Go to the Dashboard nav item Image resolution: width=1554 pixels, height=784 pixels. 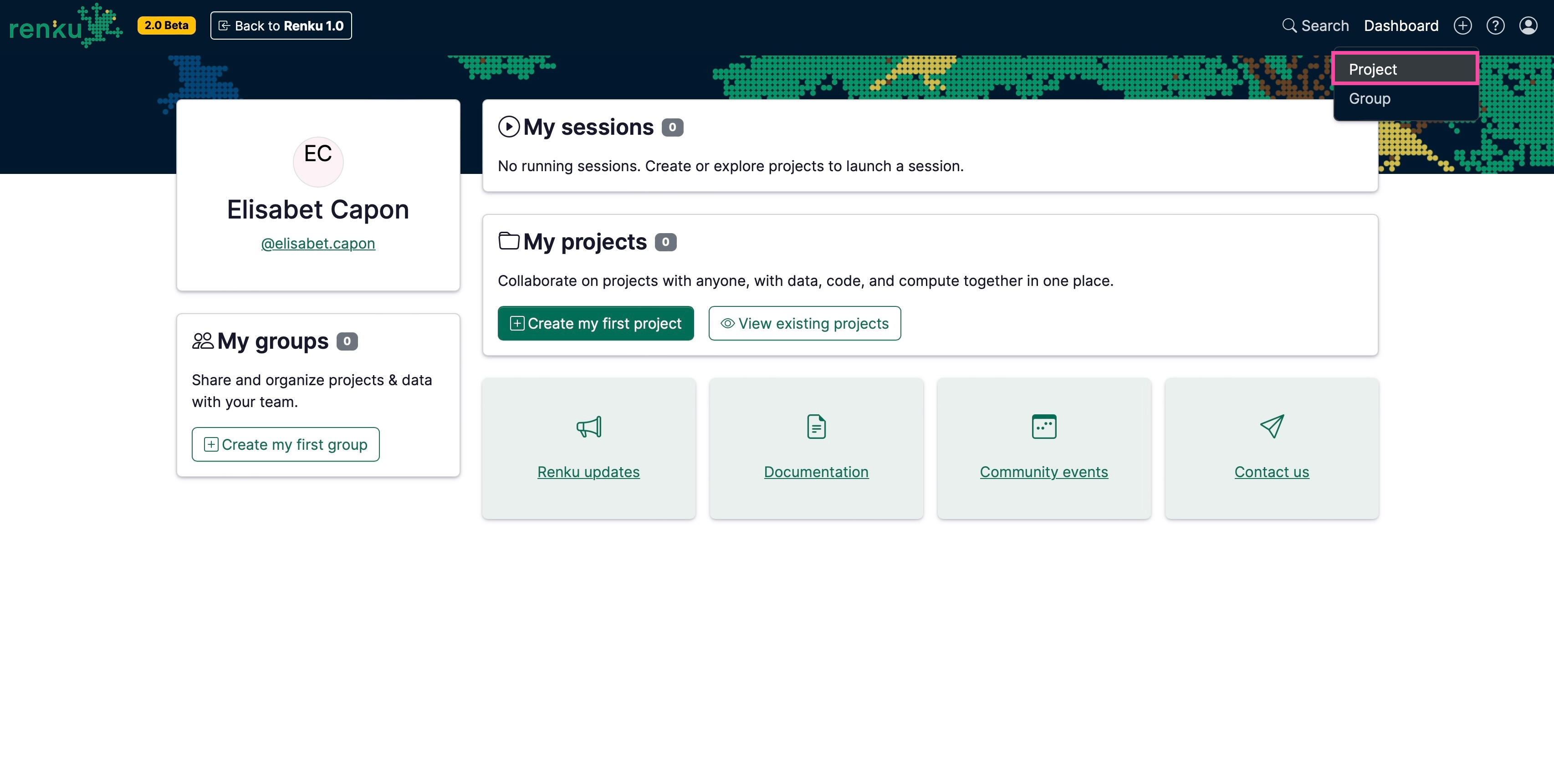coord(1401,25)
